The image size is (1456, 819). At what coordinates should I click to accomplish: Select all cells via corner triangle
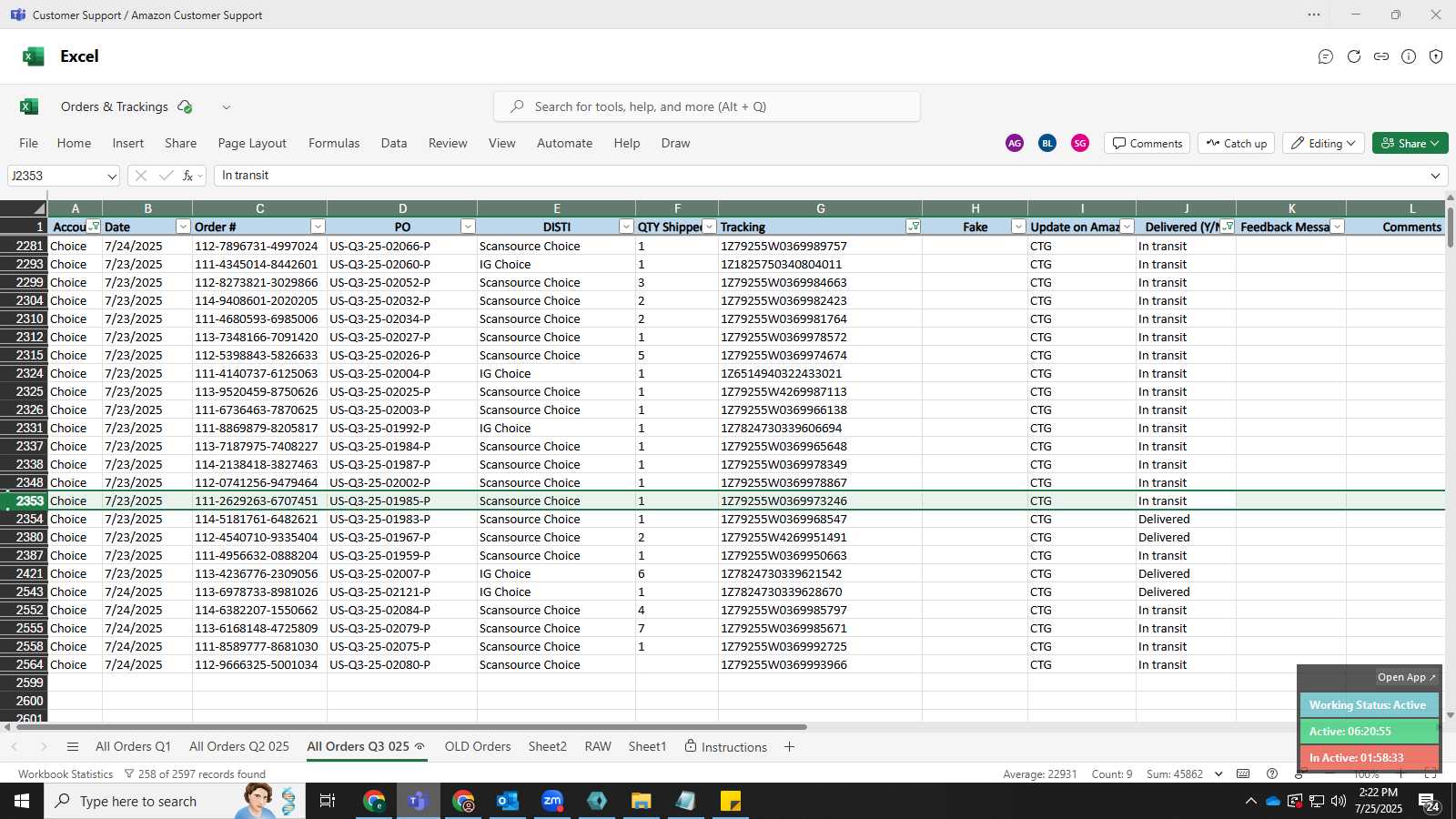pos(24,208)
